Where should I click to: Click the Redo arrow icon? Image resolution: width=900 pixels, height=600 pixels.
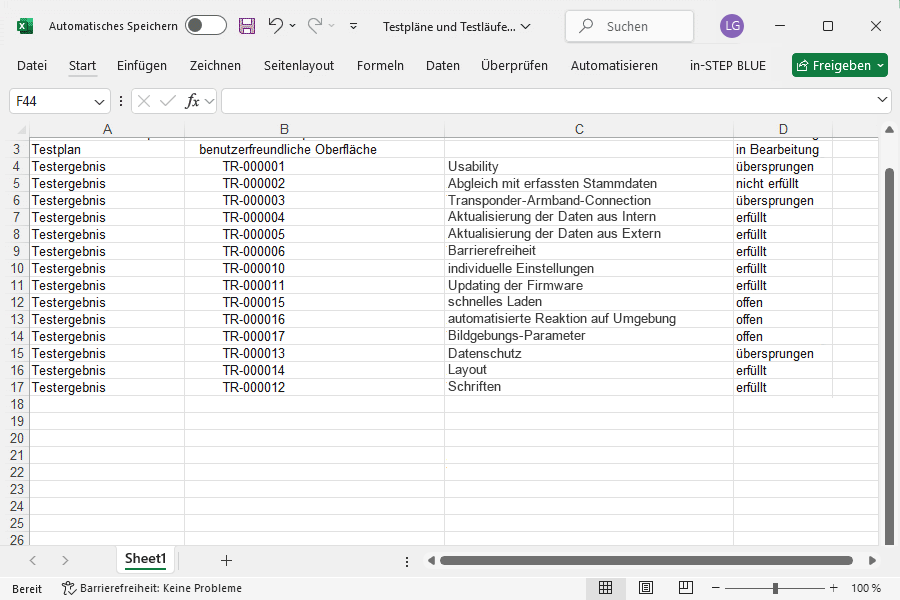(315, 26)
